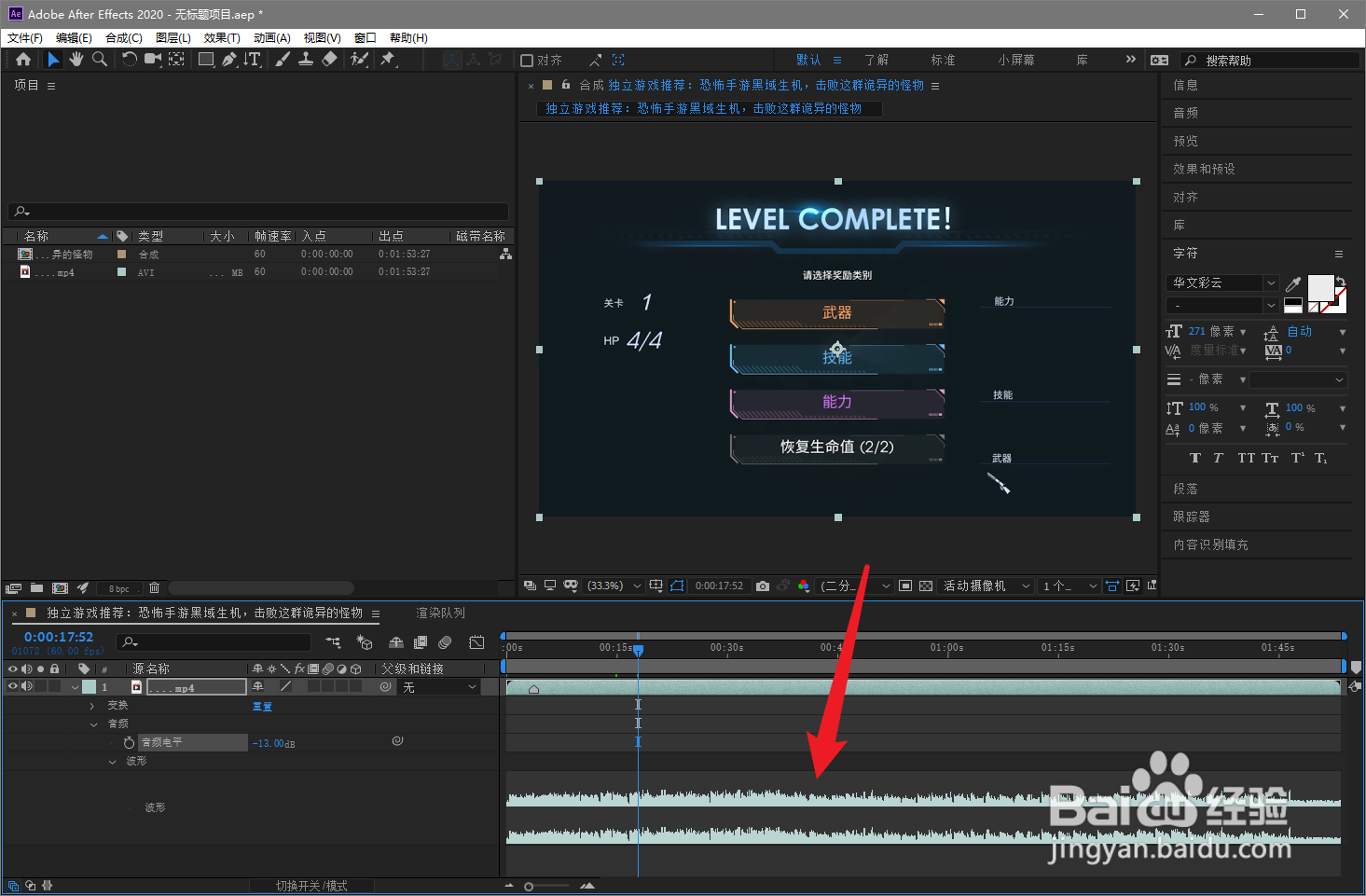Image resolution: width=1366 pixels, height=896 pixels.
Task: Open the 文件(F) menu
Action: click(25, 38)
